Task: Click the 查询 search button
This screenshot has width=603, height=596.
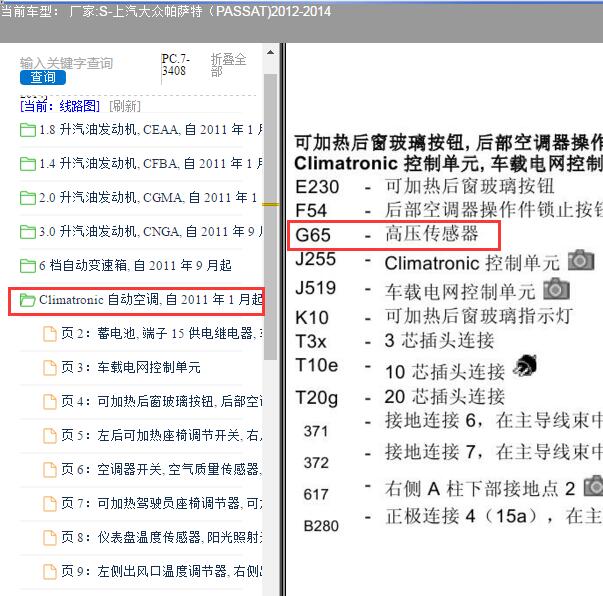Action: (x=43, y=78)
